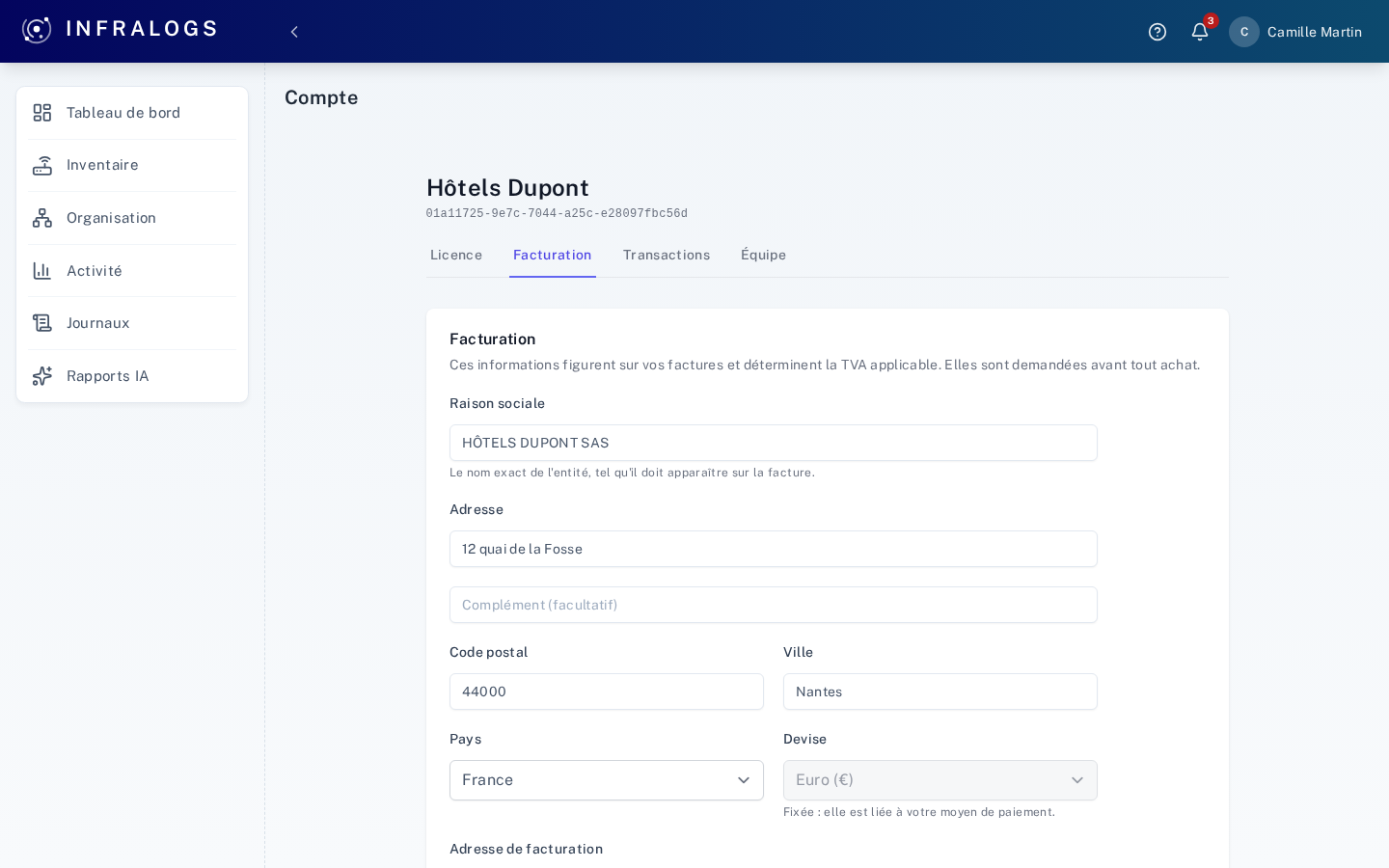Click the hint 'Fixée : elle est liée à votre moyen de paiement.'
1389x868 pixels.
919,812
